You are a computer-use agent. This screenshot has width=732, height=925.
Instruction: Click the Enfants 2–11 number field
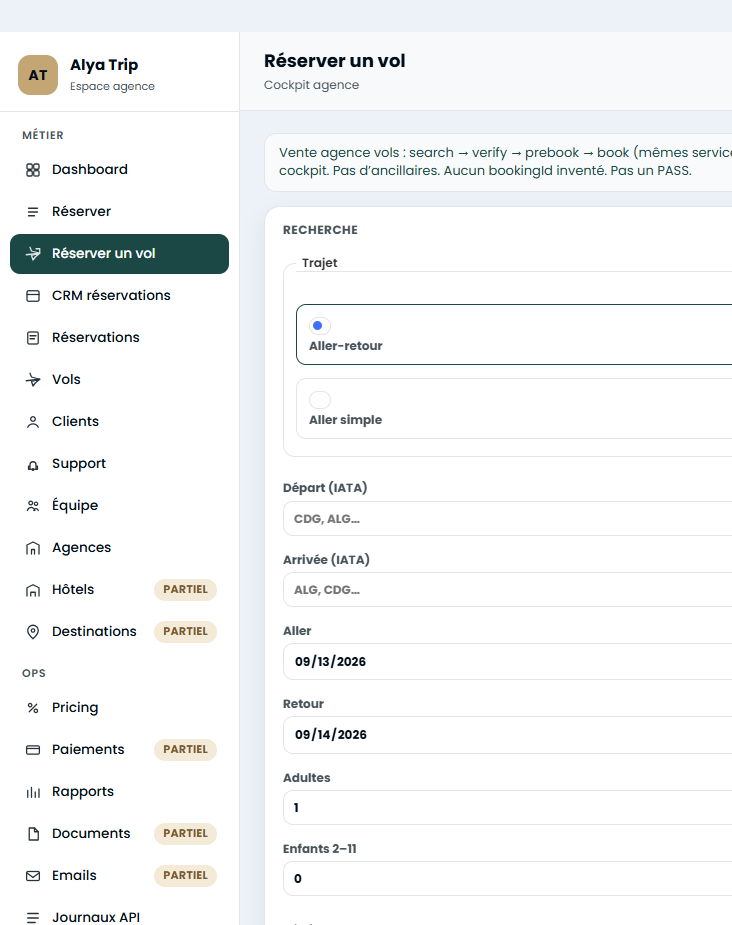507,878
